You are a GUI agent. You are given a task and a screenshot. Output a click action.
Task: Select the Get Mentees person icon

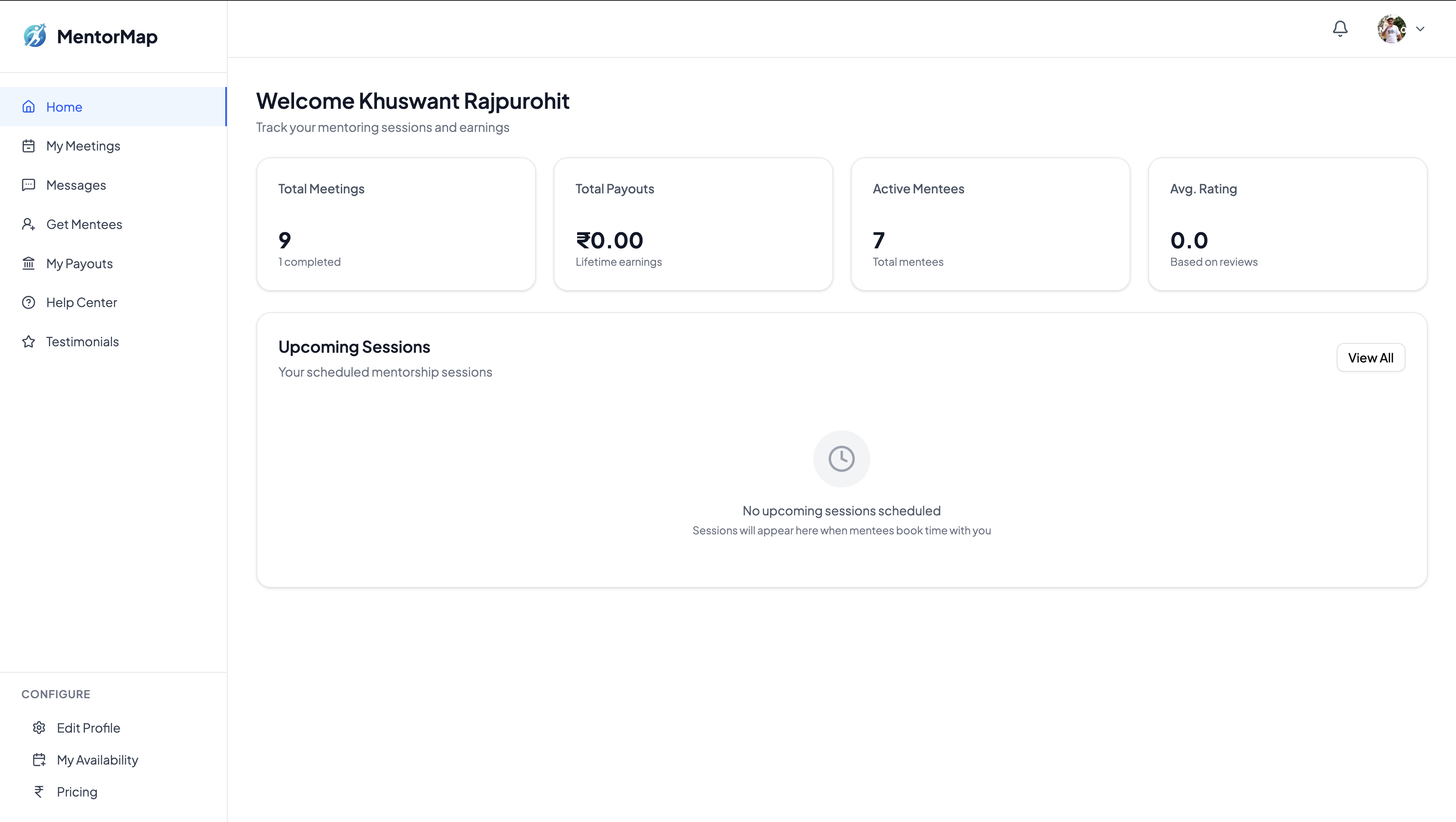coord(29,224)
